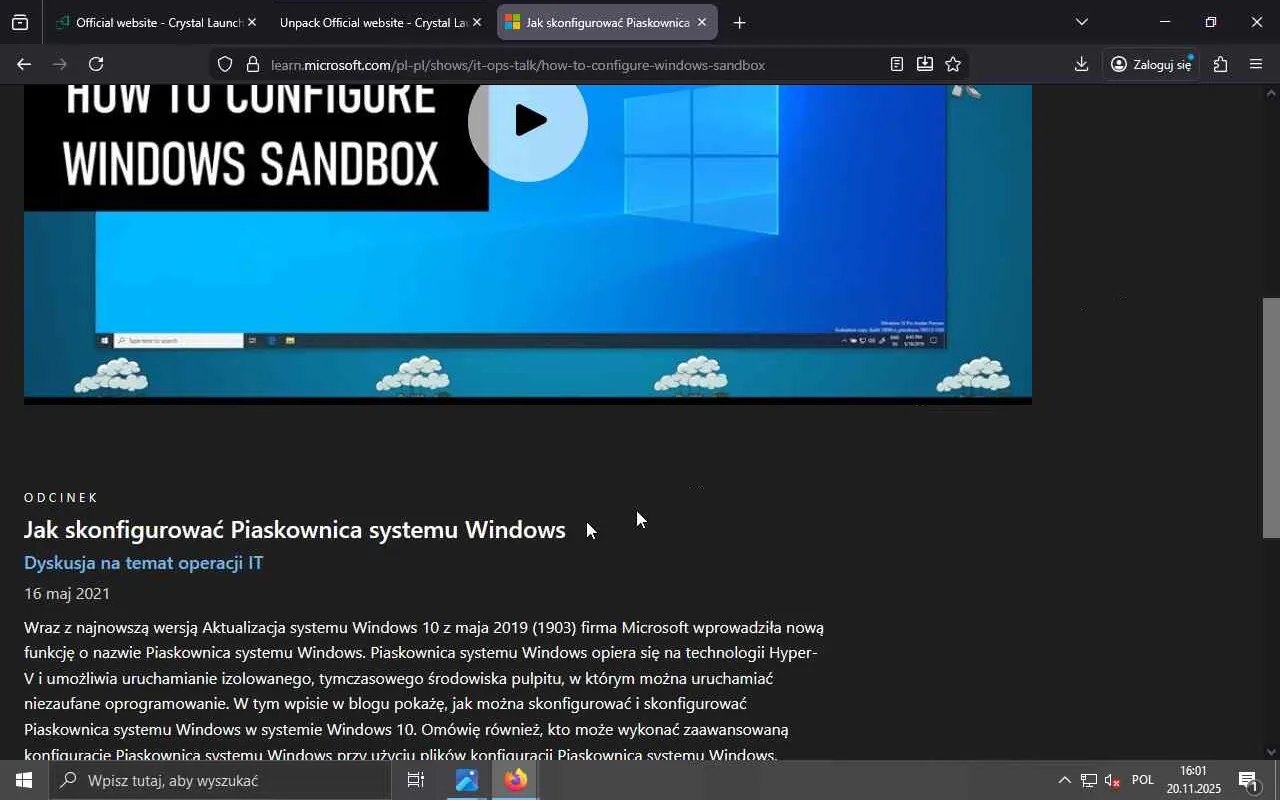The image size is (1280, 800).
Task: Change the POL keyboard language
Action: [x=1143, y=780]
